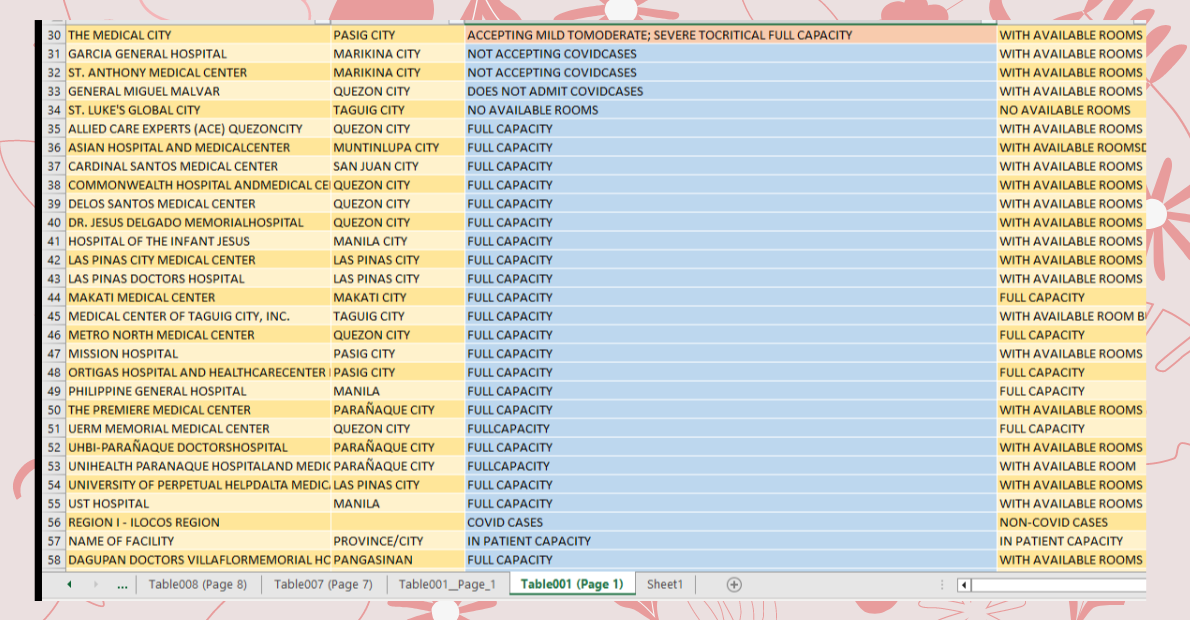Click COVID CASES cell in row 56
The width and height of the screenshot is (1190, 620).
coord(730,522)
